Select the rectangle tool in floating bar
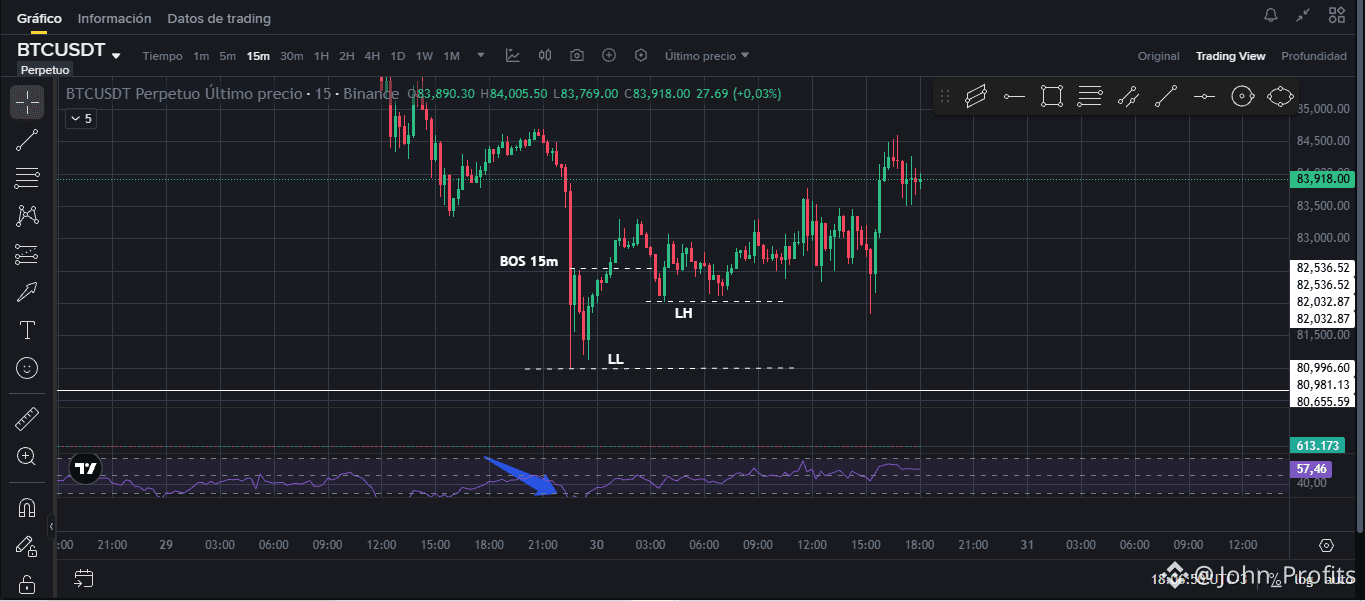Screen dimensions: 1365x601 pyautogui.click(x=1051, y=96)
